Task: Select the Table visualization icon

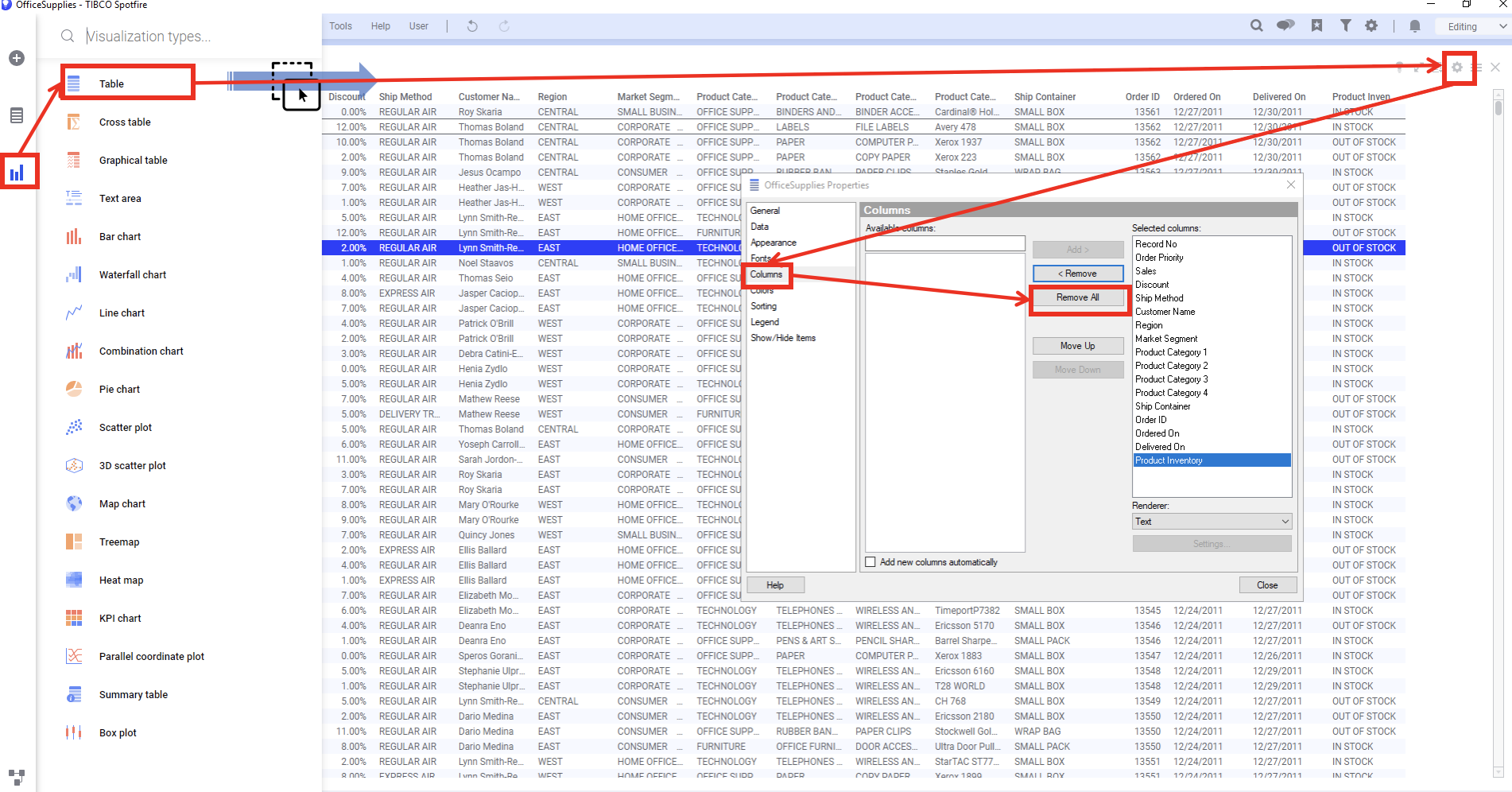Action: click(x=74, y=83)
